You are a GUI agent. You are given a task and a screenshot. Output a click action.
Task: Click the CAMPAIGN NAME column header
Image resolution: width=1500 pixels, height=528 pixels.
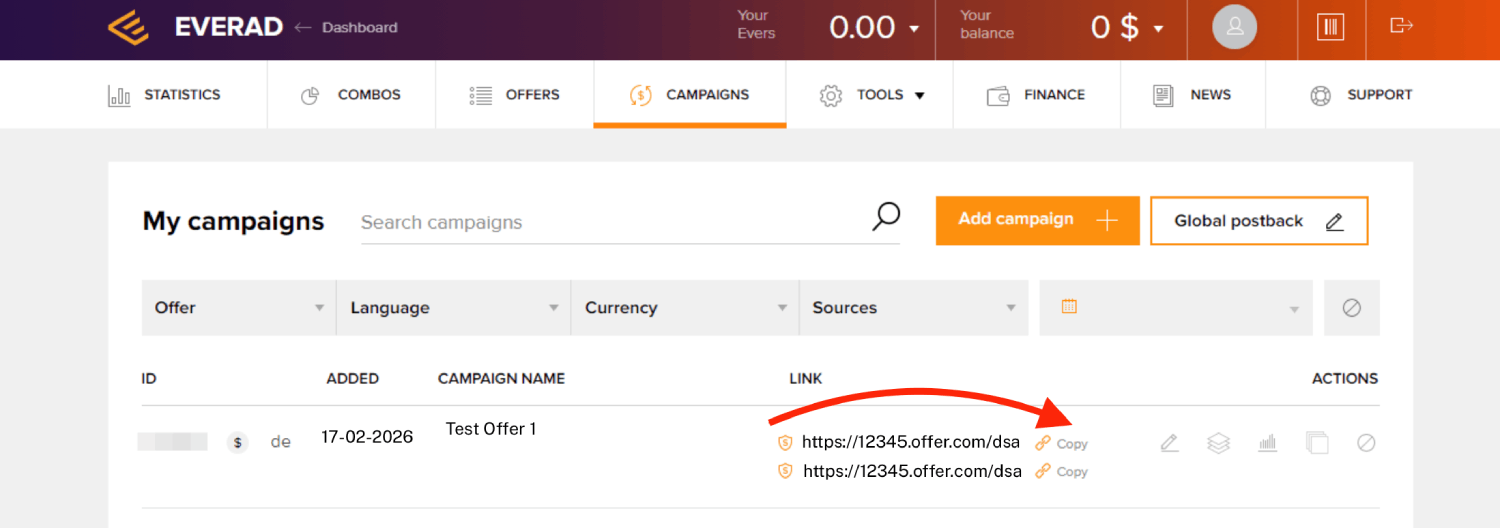502,379
